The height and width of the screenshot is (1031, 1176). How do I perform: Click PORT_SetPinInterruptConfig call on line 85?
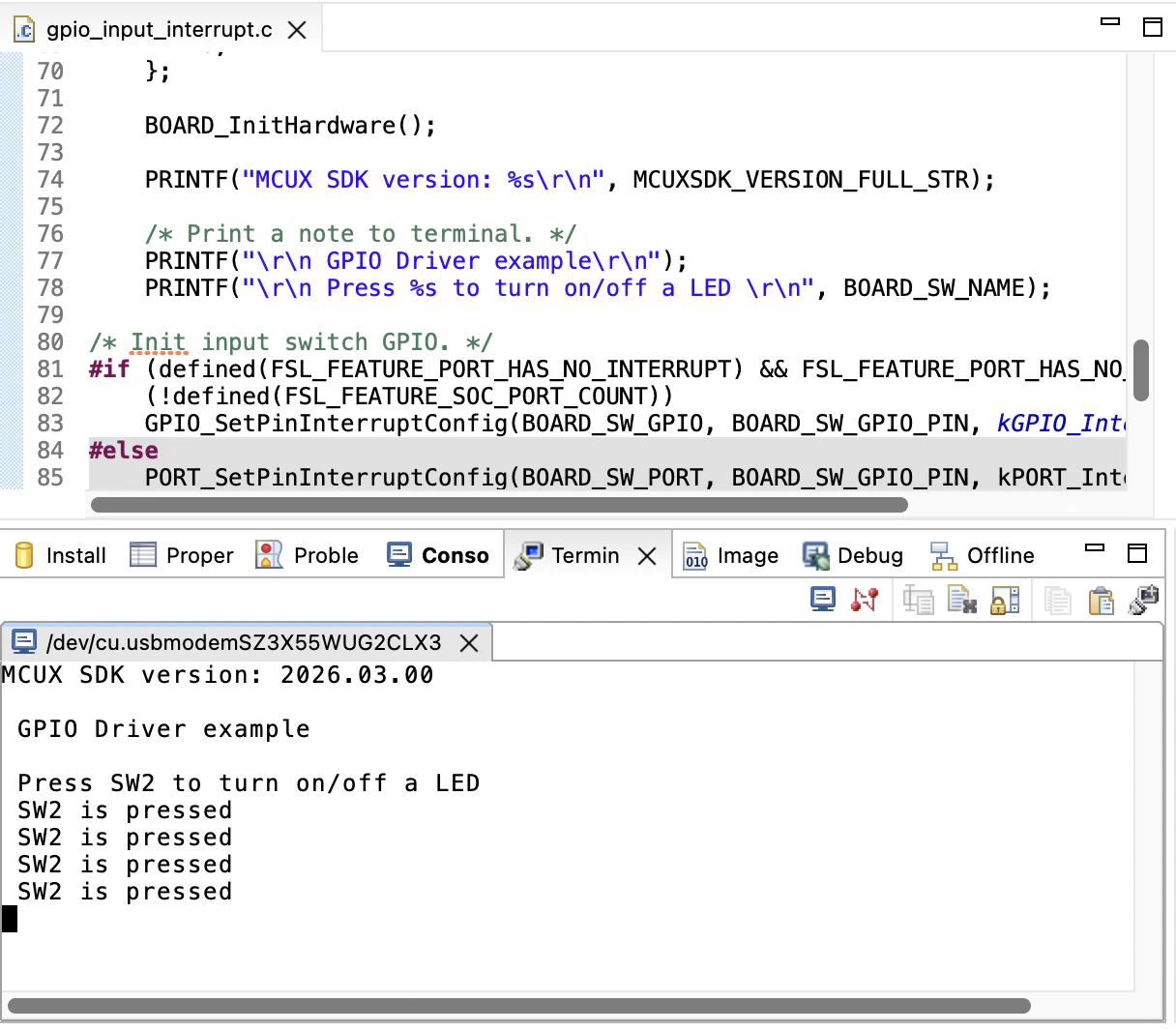tap(327, 478)
